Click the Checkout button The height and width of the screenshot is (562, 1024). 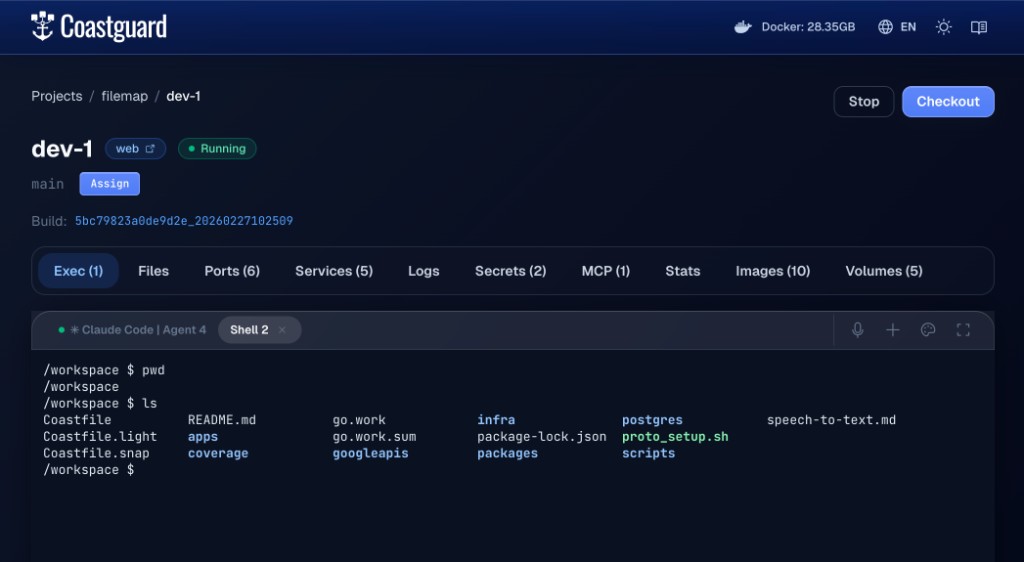948,102
